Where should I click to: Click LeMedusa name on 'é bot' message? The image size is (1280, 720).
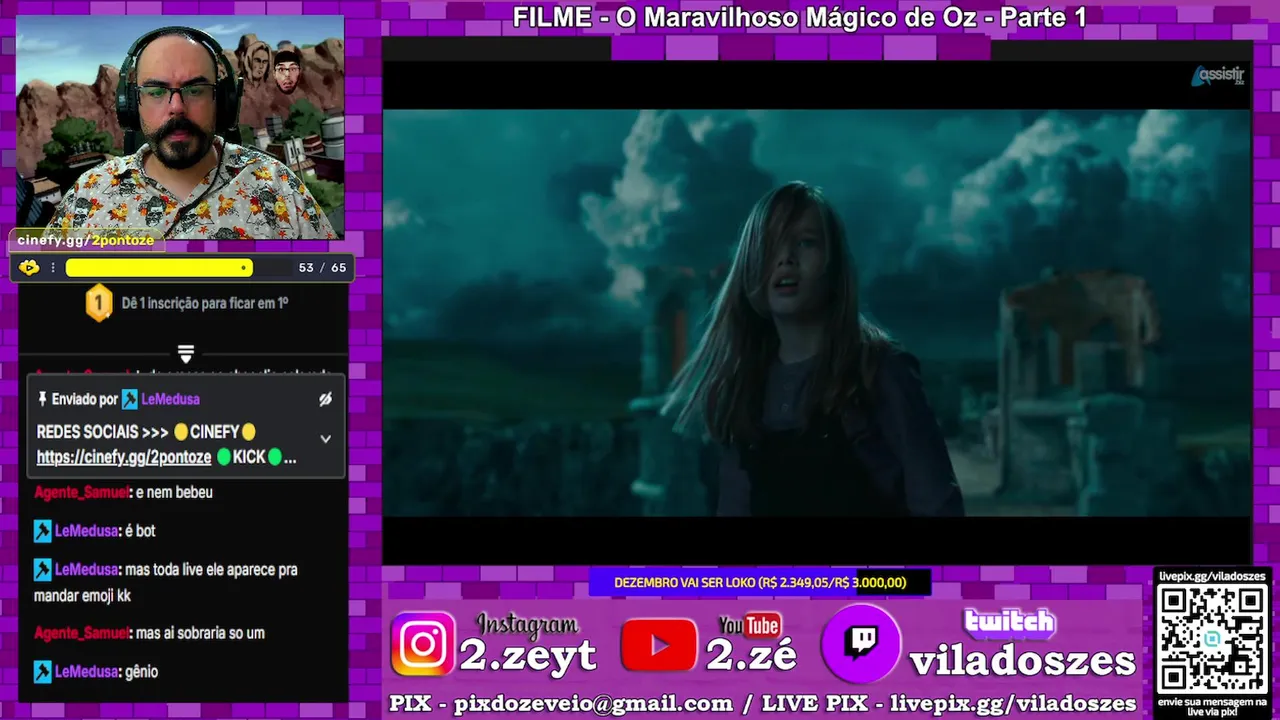pyautogui.click(x=87, y=531)
